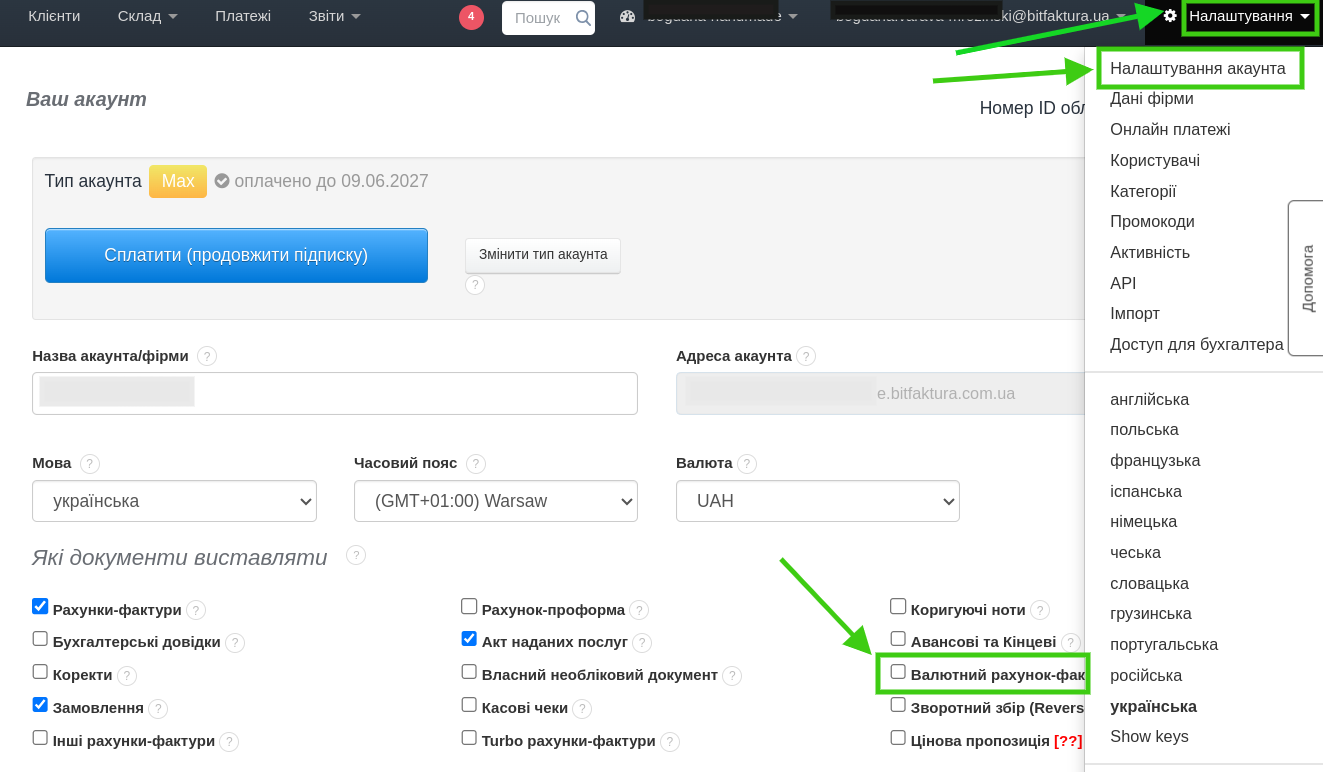Show help for Назва акаунта/фірми
The height and width of the screenshot is (772, 1323).
(207, 356)
